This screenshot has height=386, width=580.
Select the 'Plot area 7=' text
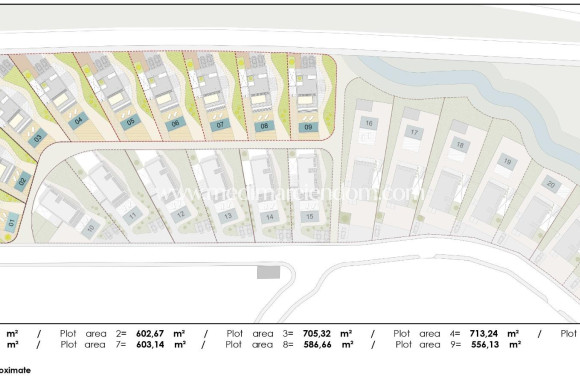[94, 345]
